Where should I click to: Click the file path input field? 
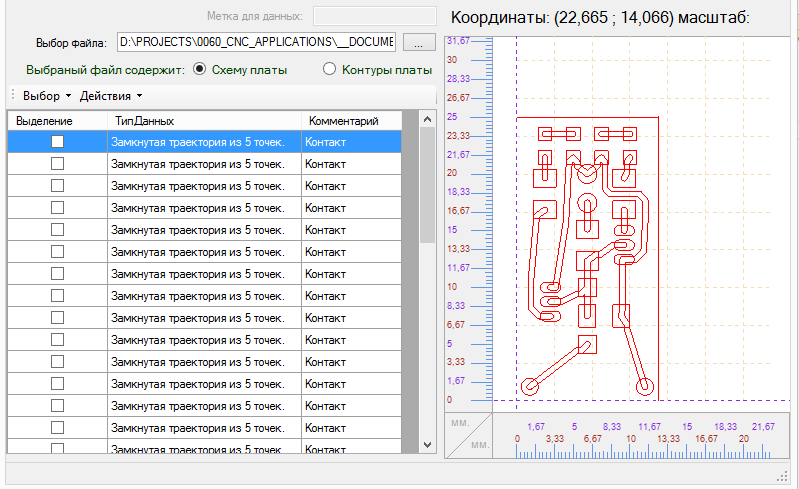[256, 42]
